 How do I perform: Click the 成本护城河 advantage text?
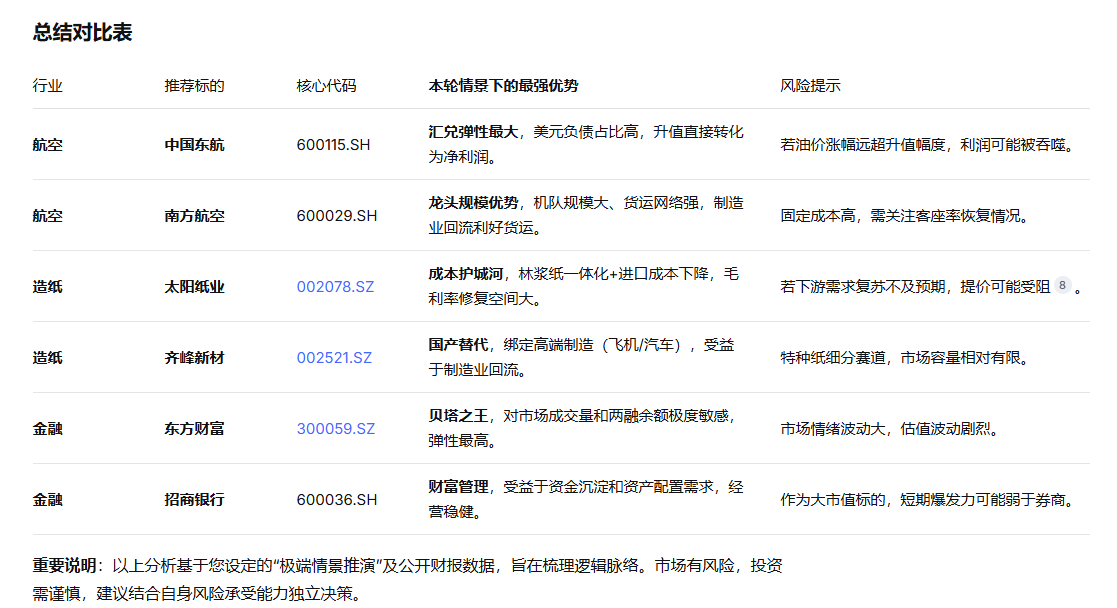point(466,274)
